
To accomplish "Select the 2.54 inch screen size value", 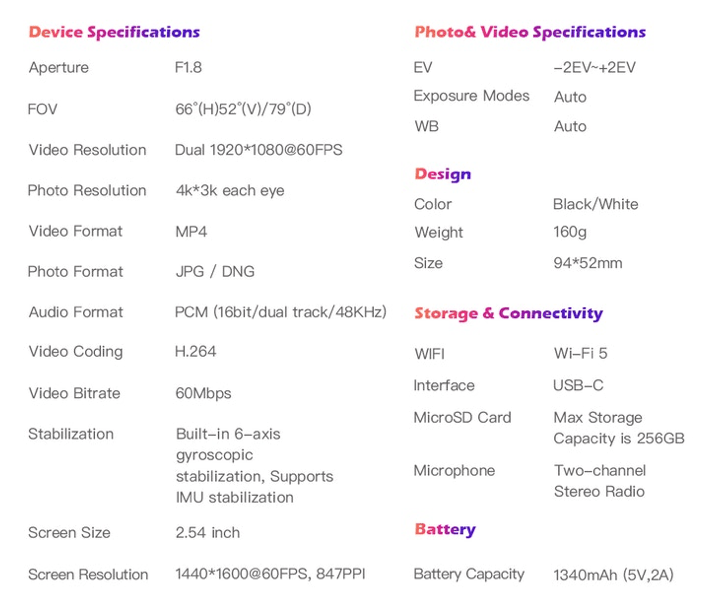I will point(208,533).
